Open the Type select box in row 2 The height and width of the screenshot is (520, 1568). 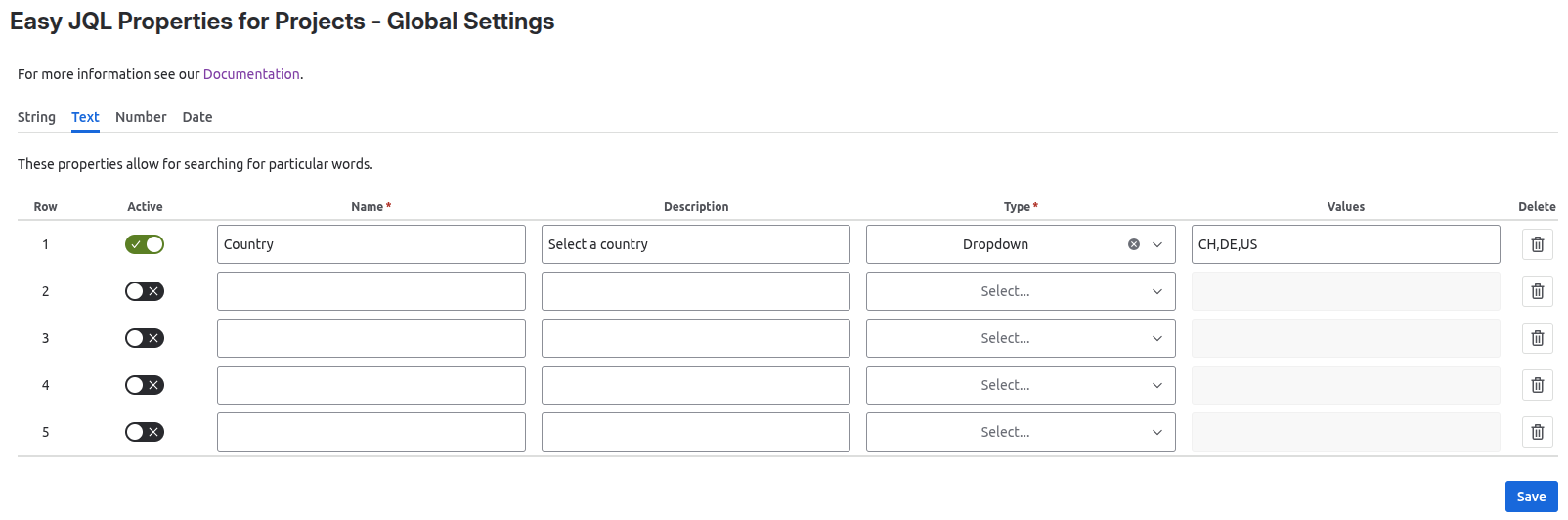point(1020,291)
